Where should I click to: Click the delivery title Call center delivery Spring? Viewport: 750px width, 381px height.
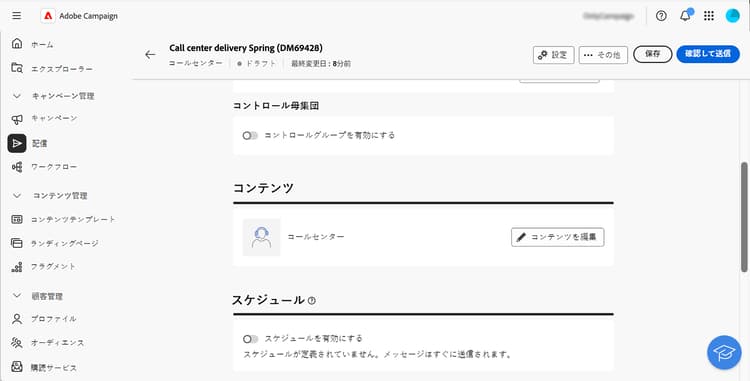[x=246, y=48]
